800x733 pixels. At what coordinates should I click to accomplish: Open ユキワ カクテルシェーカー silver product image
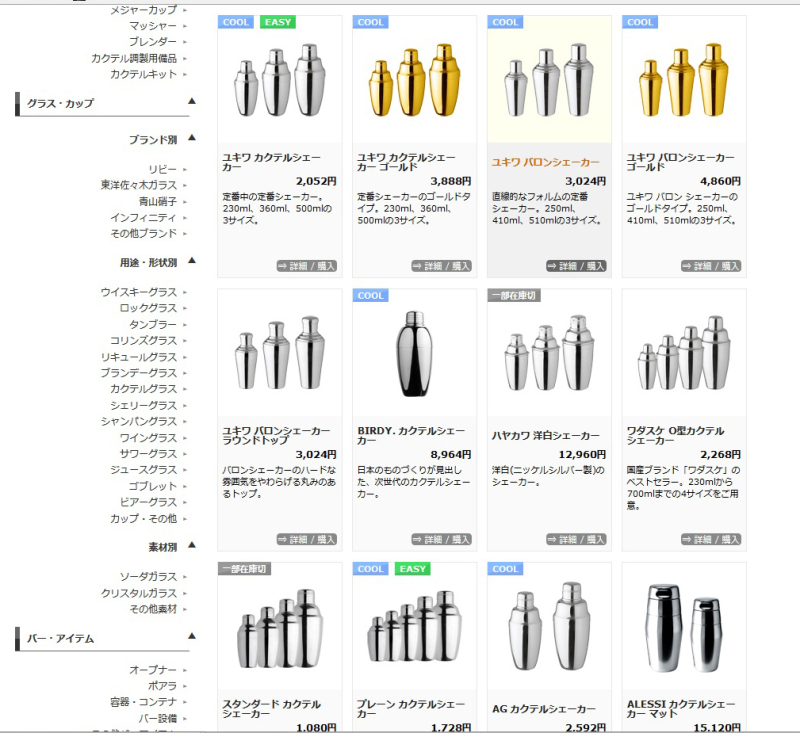pyautogui.click(x=280, y=81)
